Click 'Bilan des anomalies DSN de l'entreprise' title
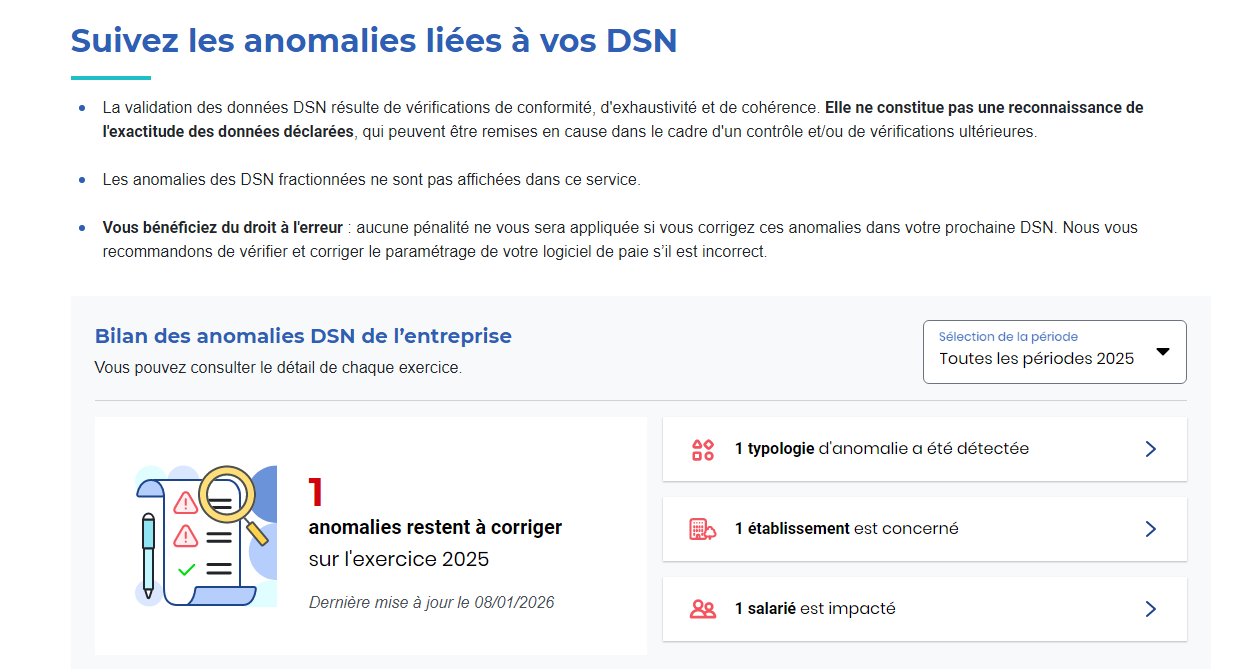The image size is (1250, 669). coord(303,336)
